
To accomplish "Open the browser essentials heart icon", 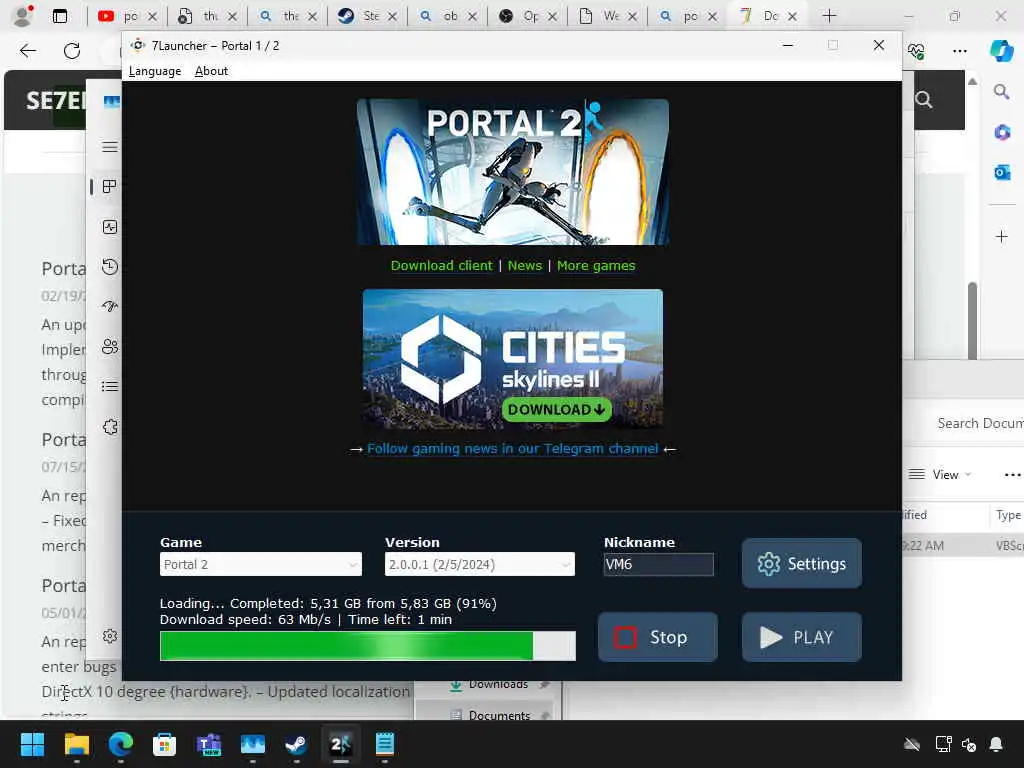I will click(916, 51).
